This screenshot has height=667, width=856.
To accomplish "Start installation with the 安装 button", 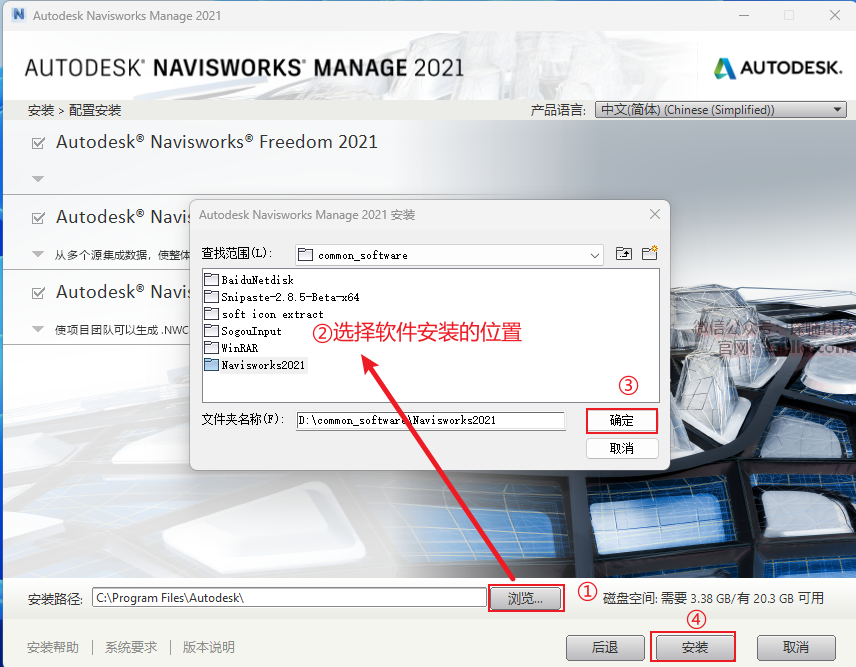I will pos(694,648).
